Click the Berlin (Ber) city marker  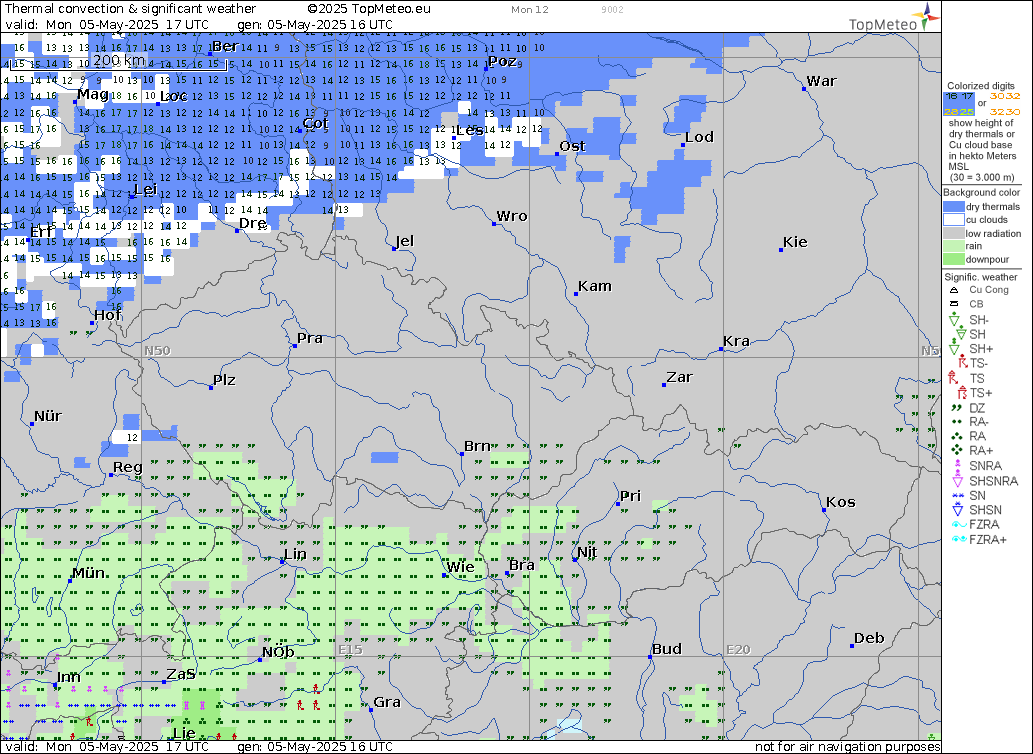(x=210, y=54)
